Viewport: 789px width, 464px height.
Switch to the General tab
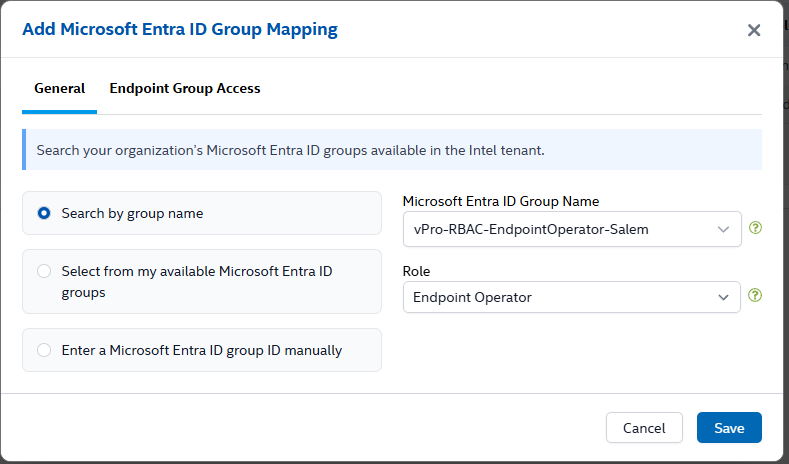tap(59, 89)
